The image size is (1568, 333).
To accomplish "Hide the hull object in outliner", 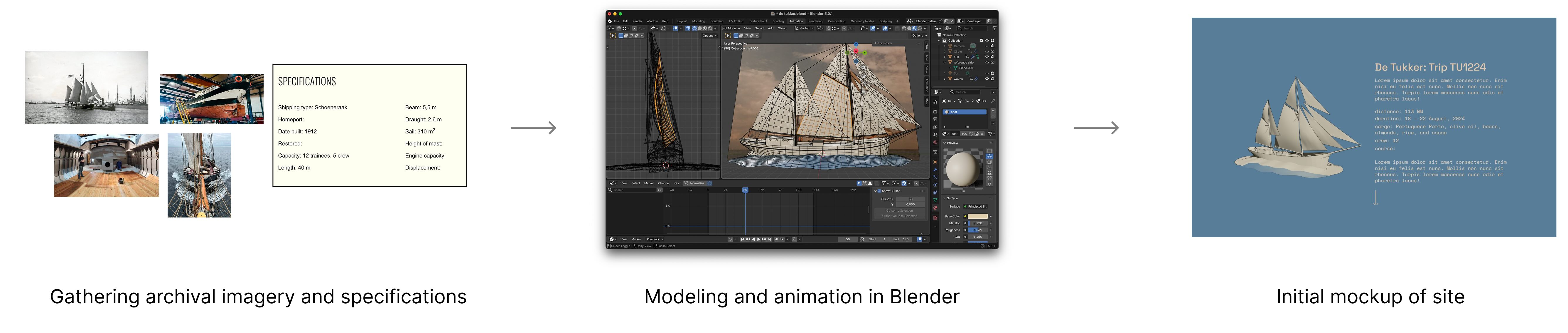I will point(987,57).
